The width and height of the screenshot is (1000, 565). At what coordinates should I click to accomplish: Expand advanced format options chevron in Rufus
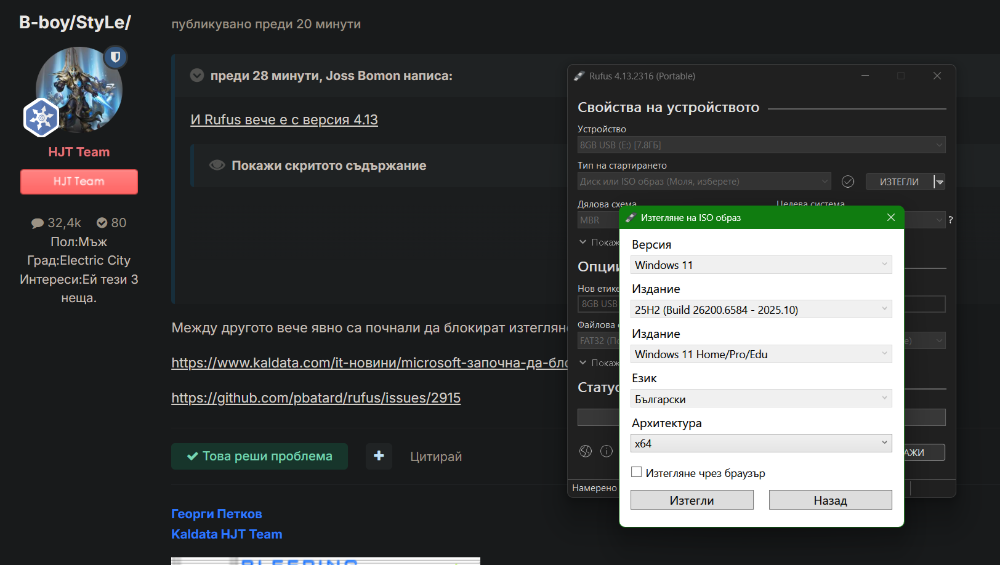tap(583, 362)
